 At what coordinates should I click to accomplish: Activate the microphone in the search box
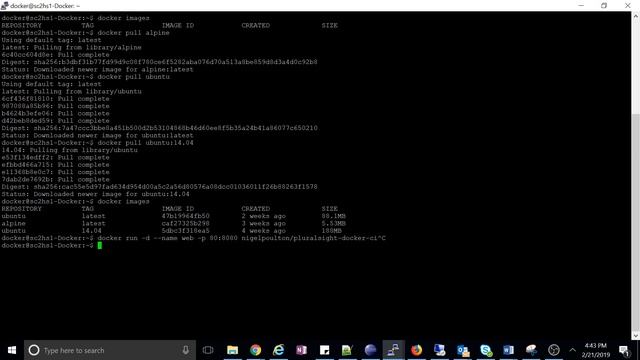185,350
